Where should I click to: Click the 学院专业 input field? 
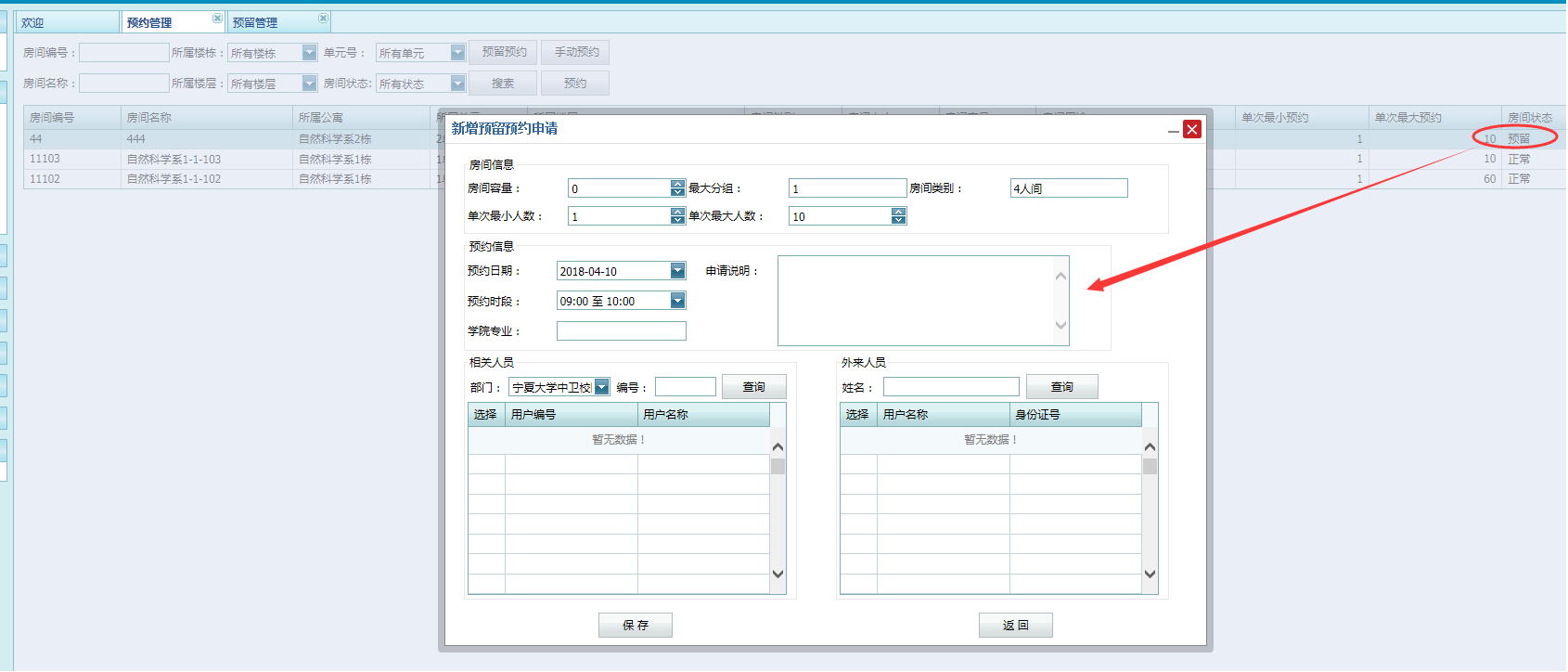click(x=622, y=331)
